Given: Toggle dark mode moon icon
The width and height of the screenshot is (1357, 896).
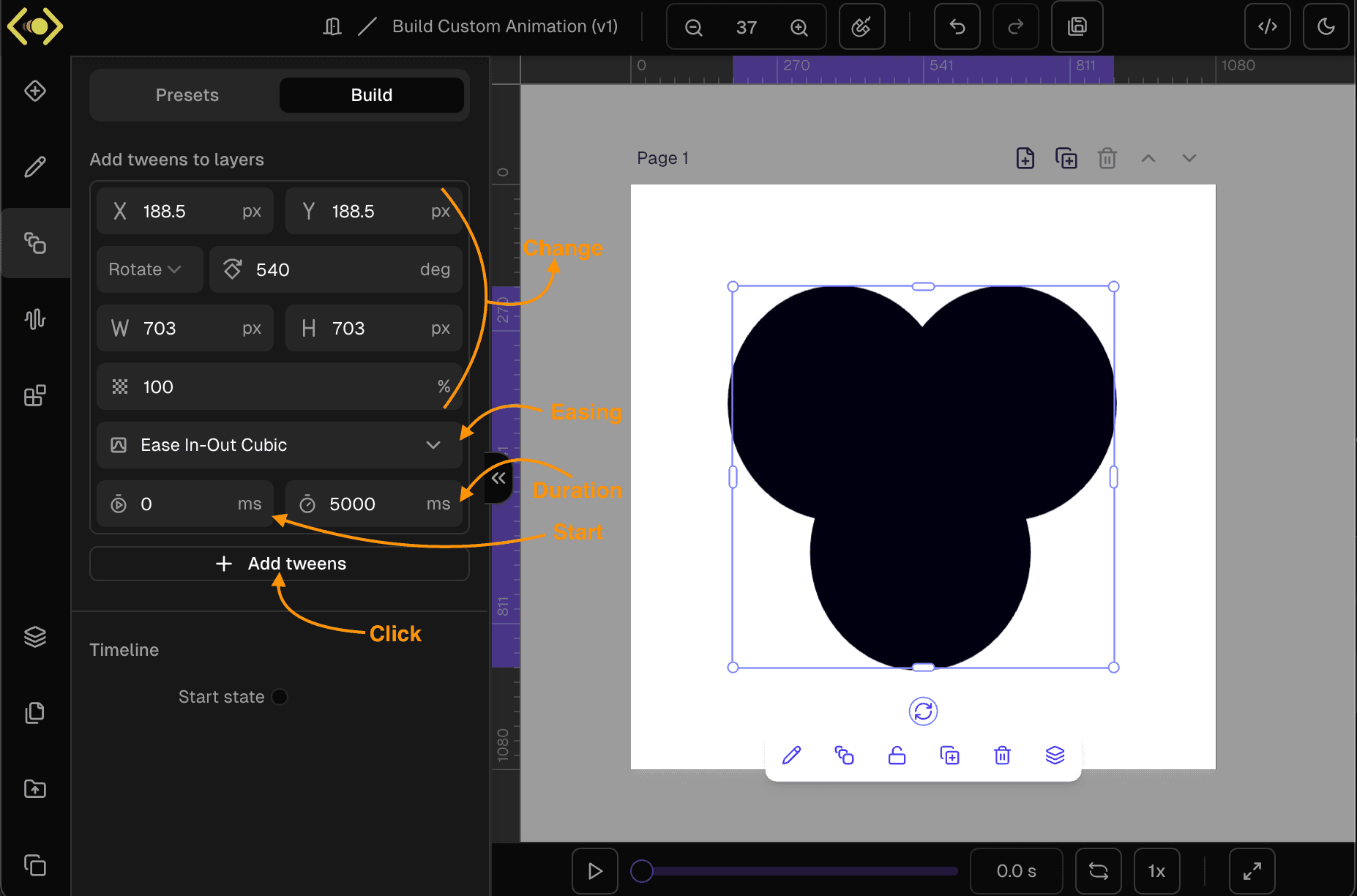Looking at the screenshot, I should click(1326, 27).
